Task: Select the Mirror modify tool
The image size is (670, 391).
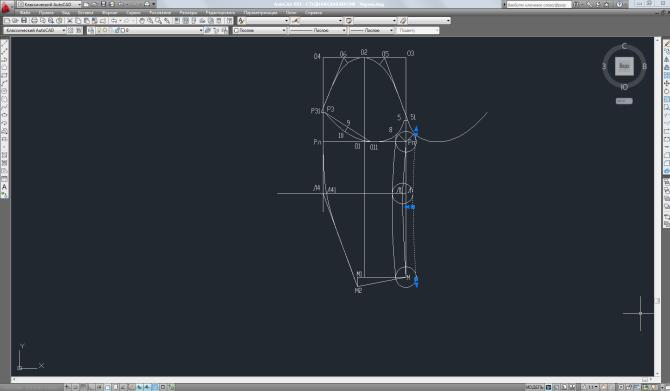Action: pos(667,59)
